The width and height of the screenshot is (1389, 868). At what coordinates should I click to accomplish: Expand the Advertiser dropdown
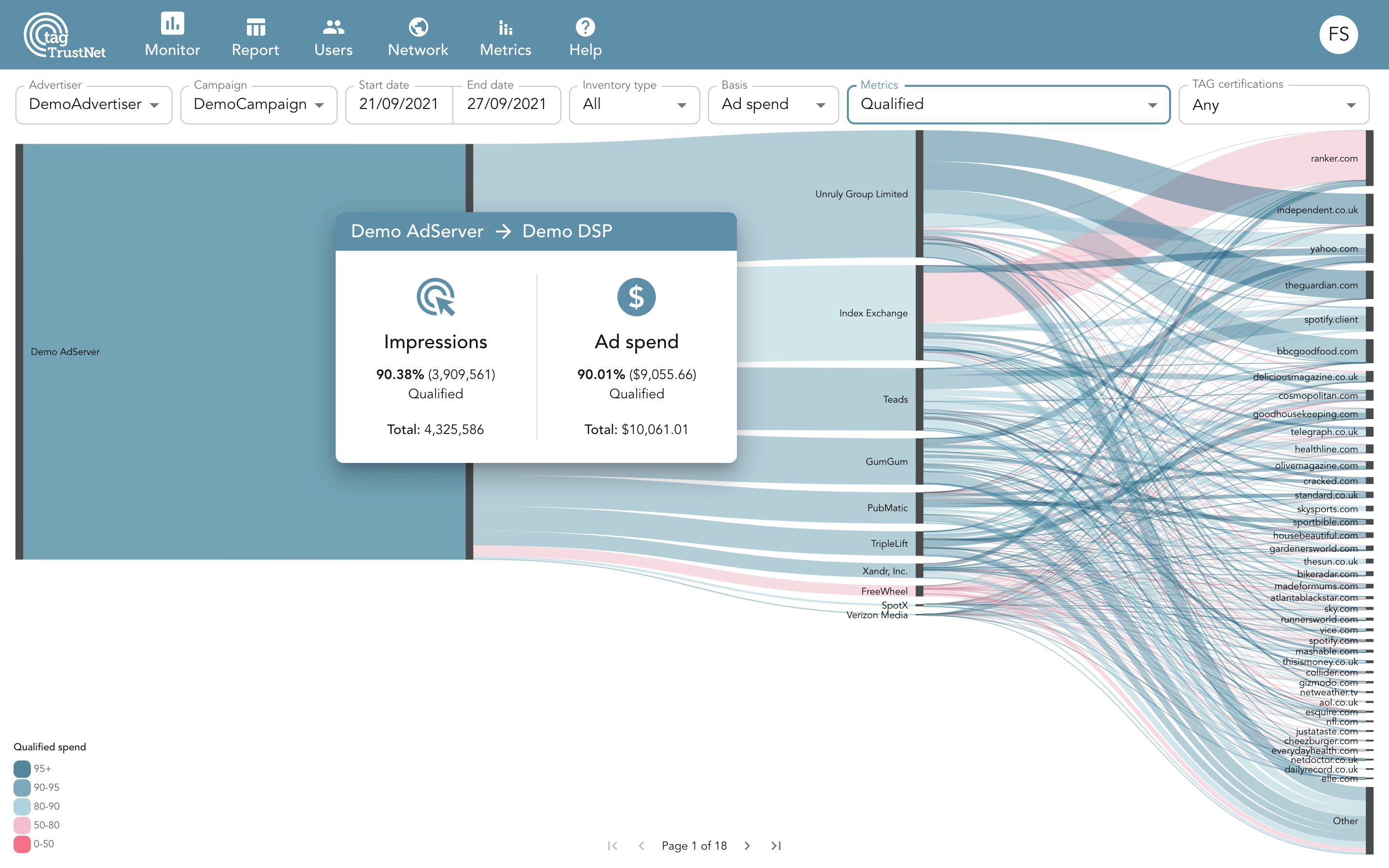[94, 105]
